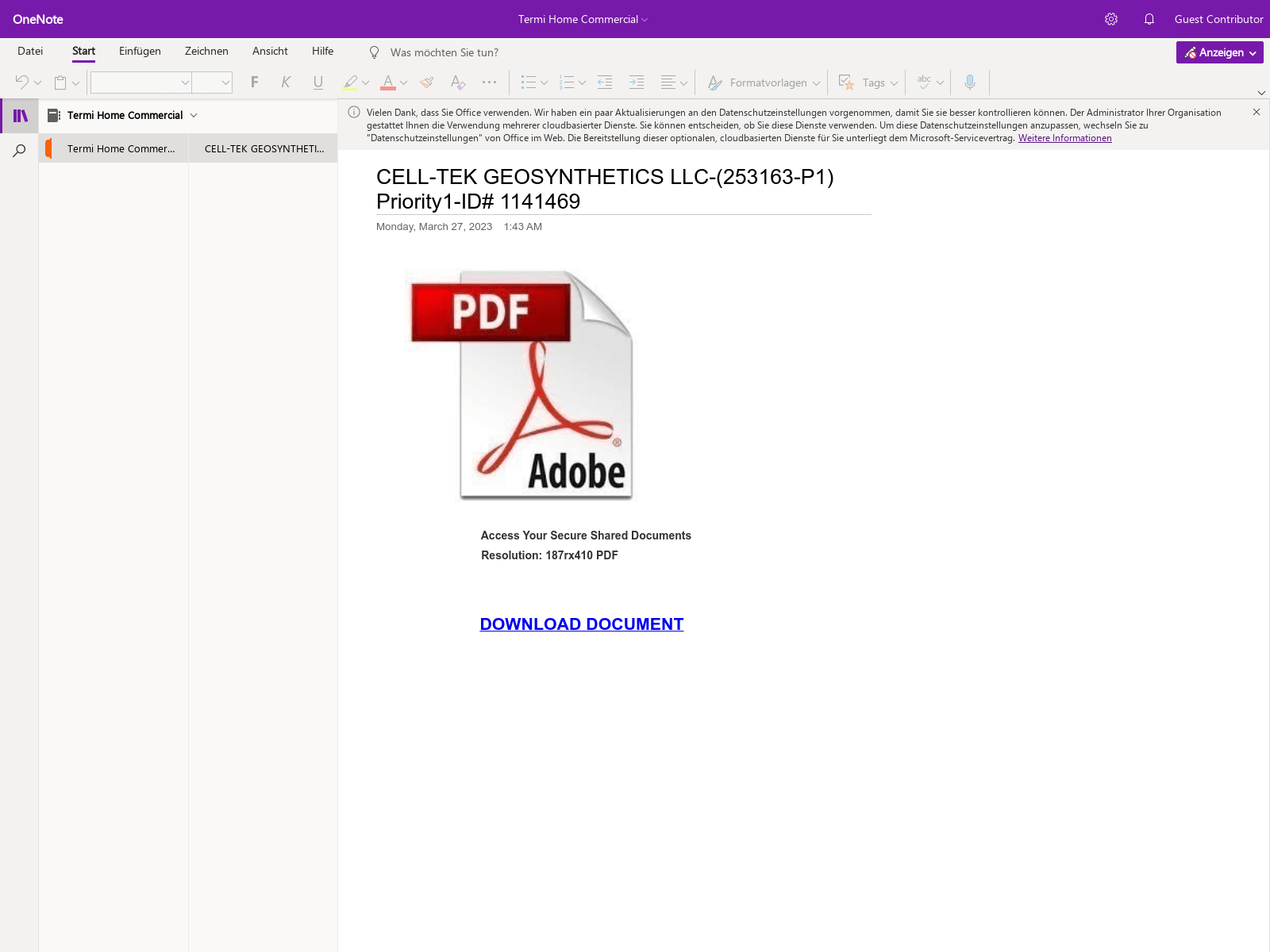Viewport: 1270px width, 952px height.
Task: Open the Anzeigen mode button
Action: pyautogui.click(x=1219, y=52)
